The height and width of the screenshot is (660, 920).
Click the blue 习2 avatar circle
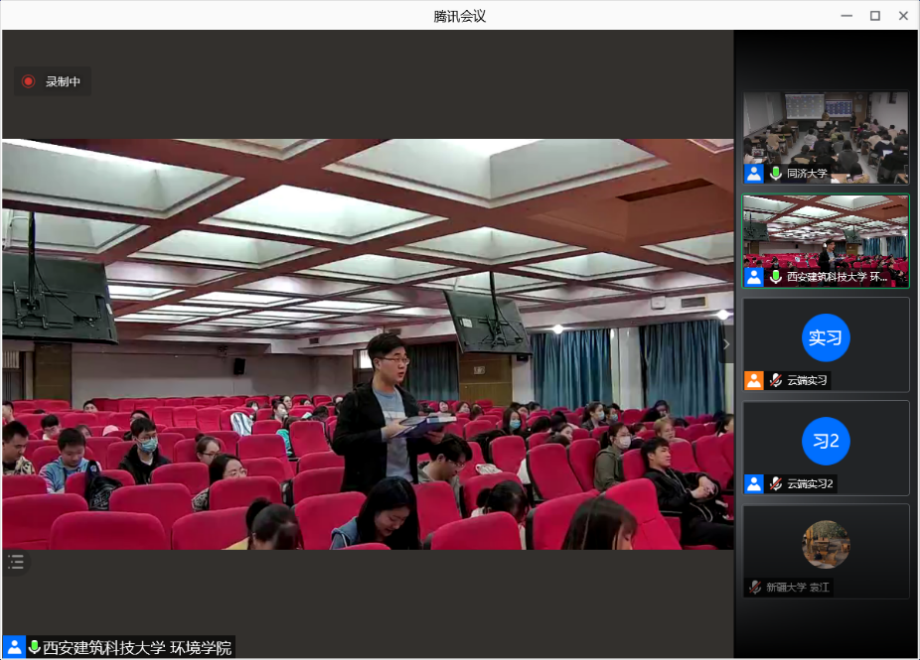click(x=825, y=441)
